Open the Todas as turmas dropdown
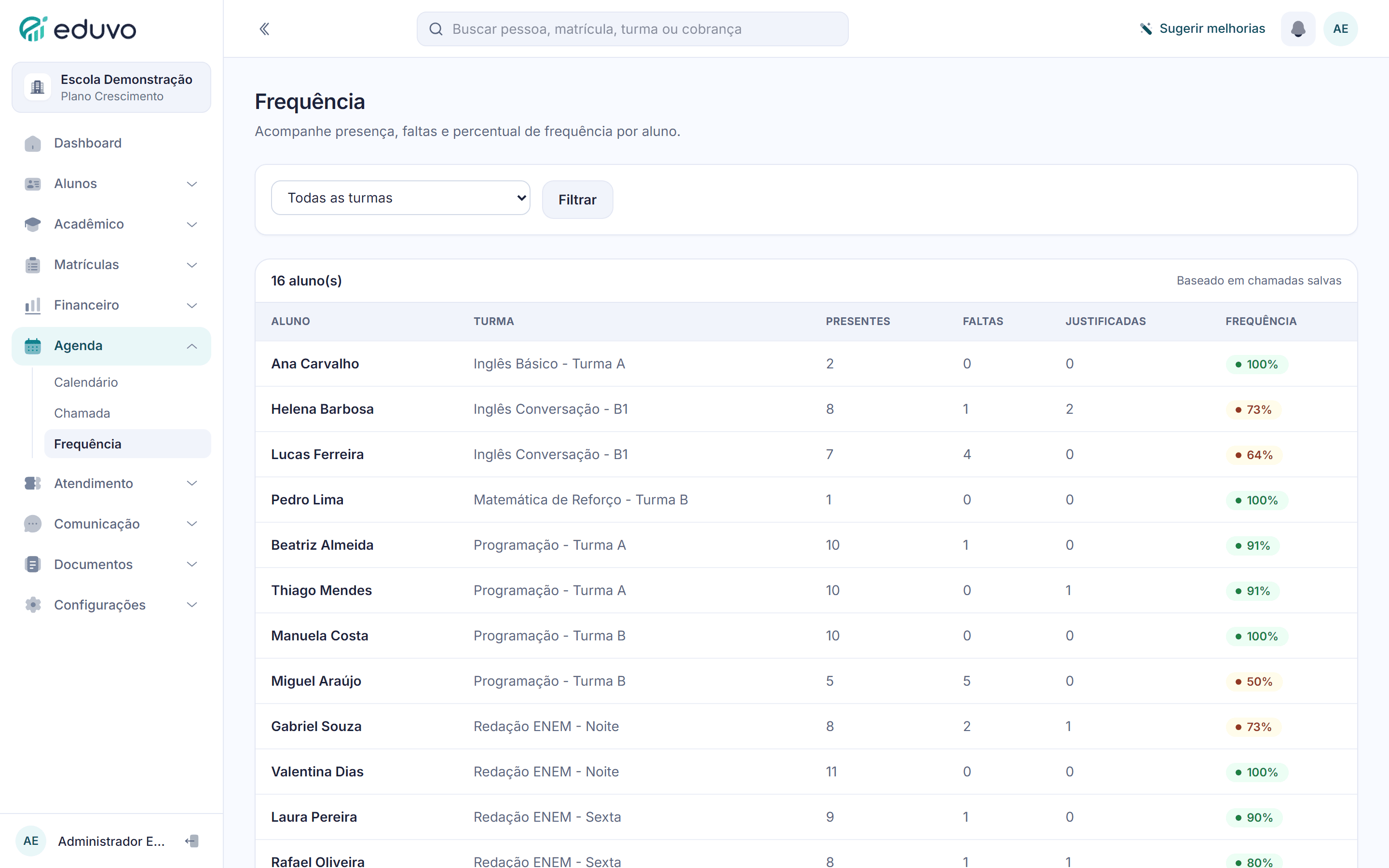The width and height of the screenshot is (1389, 868). click(x=400, y=198)
